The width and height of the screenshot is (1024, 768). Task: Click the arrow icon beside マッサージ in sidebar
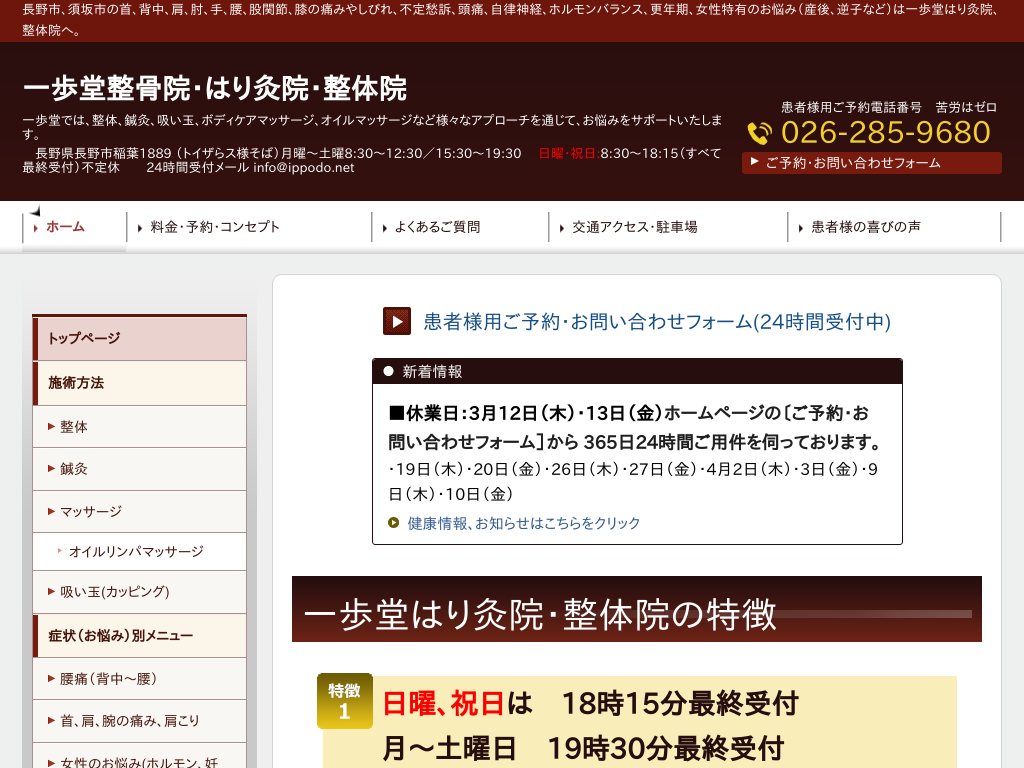(51, 512)
